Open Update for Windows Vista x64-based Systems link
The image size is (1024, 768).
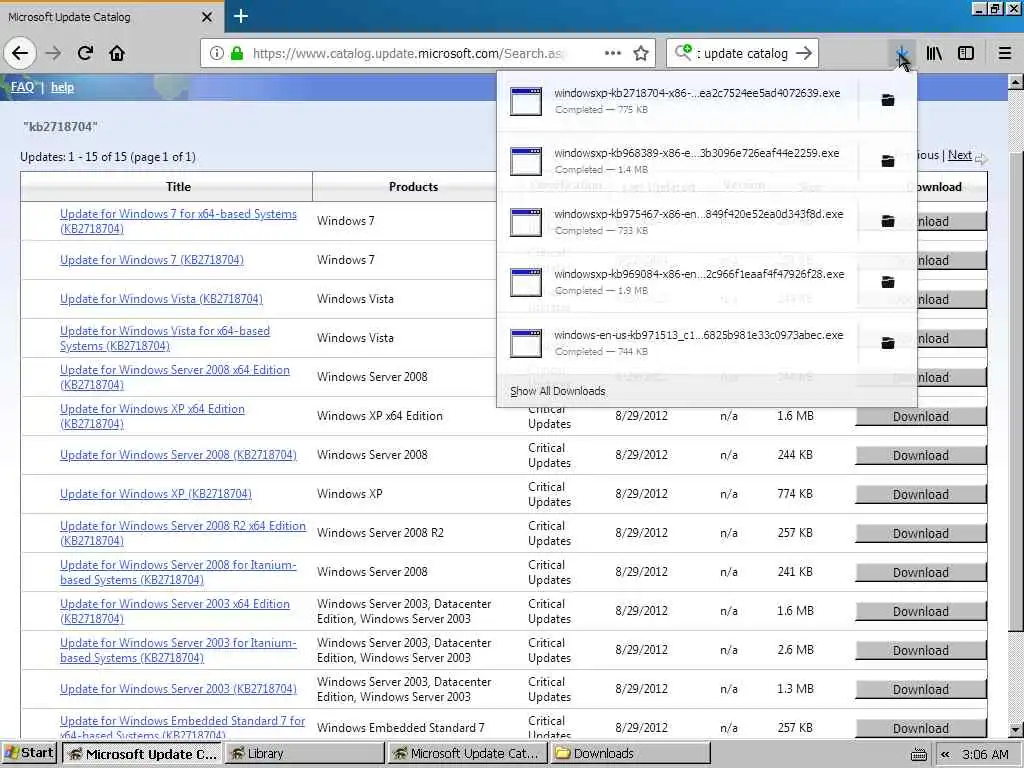click(x=165, y=338)
